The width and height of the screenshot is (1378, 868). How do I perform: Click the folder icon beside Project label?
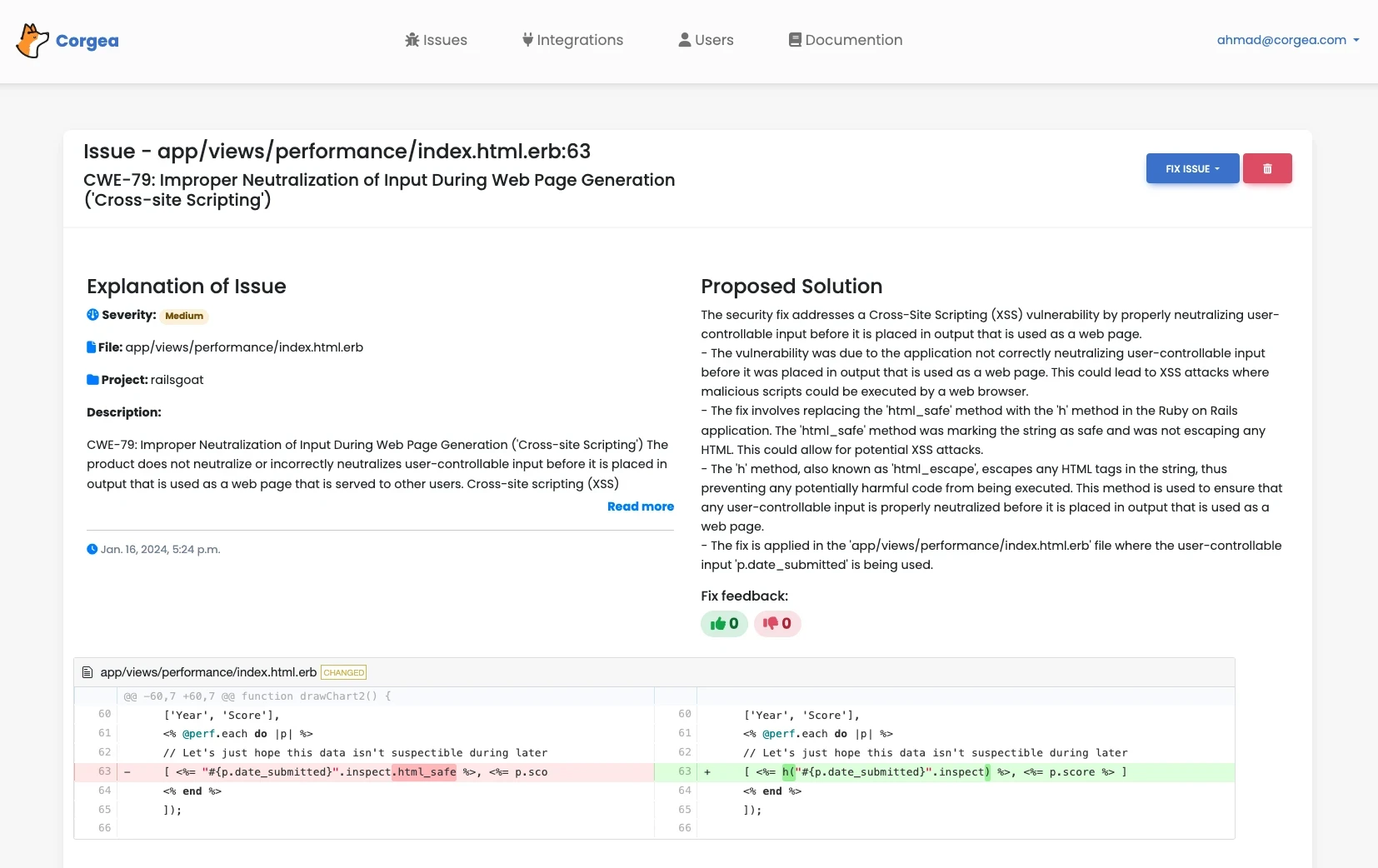pos(92,380)
